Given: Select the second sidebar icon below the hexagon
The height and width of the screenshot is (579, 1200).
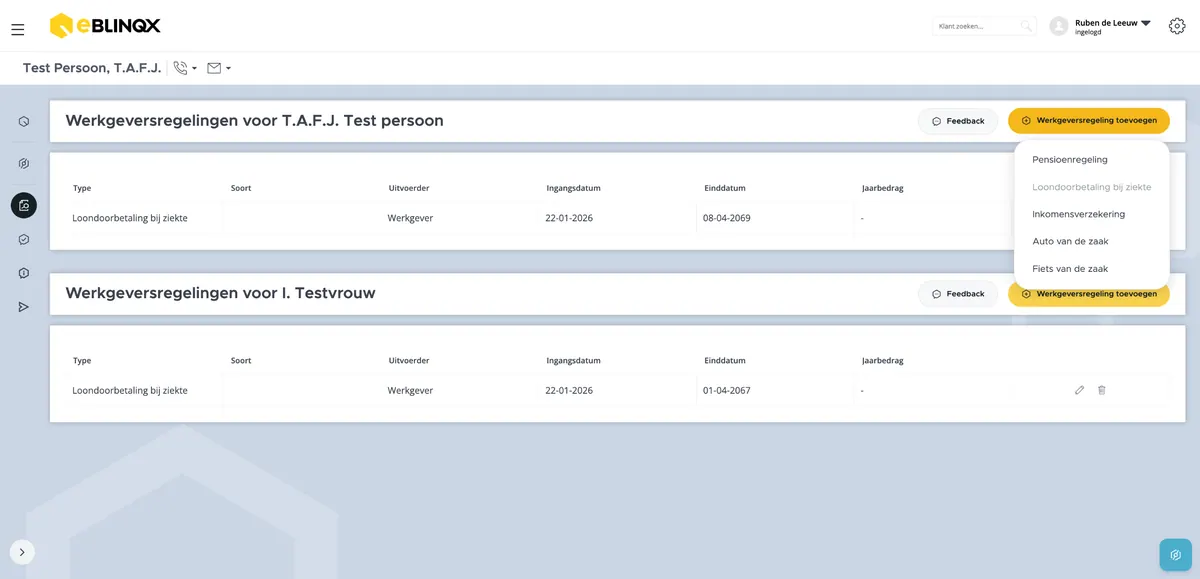Looking at the screenshot, I should coord(24,163).
